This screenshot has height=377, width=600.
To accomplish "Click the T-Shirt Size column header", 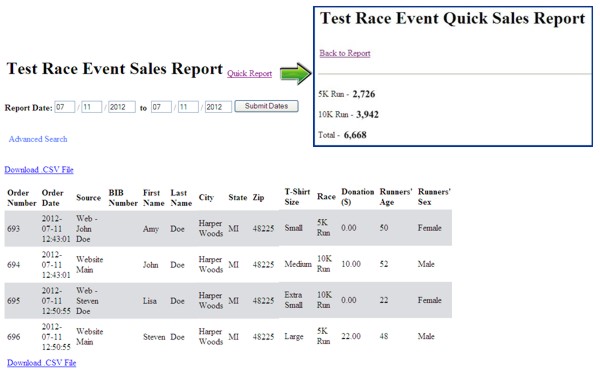I will pyautogui.click(x=297, y=197).
